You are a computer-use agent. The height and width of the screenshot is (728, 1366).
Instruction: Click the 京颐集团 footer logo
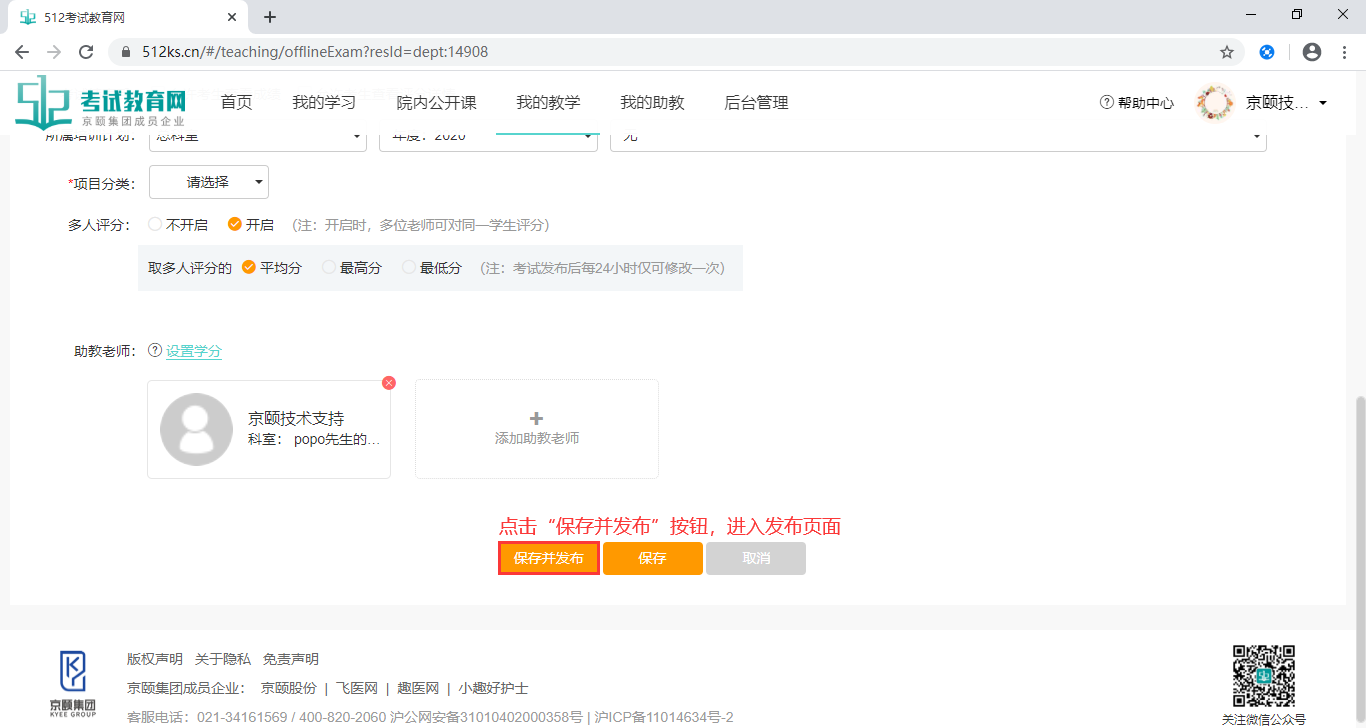coord(73,685)
